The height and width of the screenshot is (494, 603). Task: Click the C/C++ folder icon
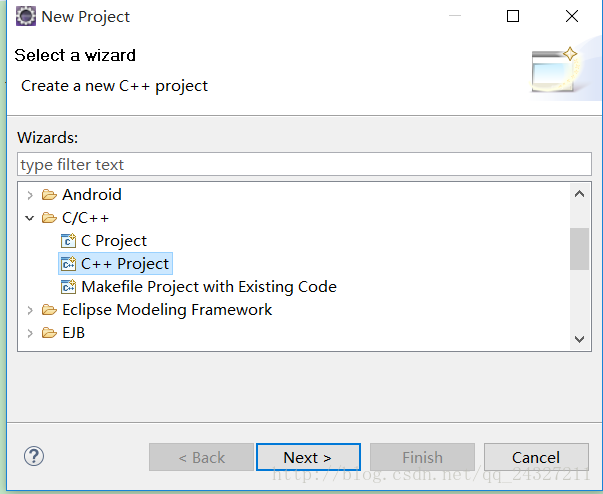49,218
